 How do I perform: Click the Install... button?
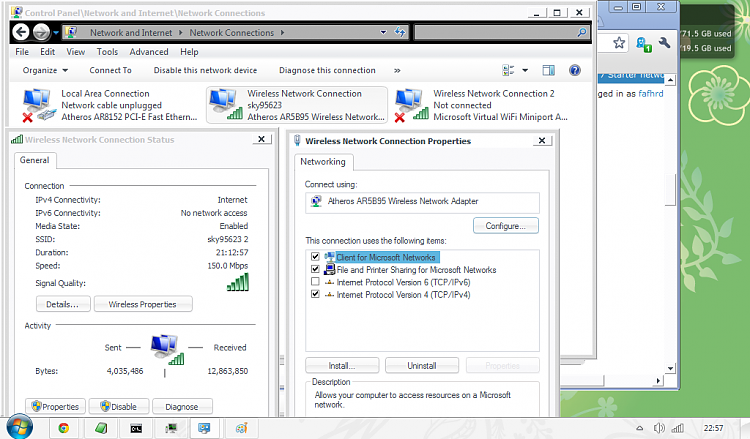coord(342,365)
